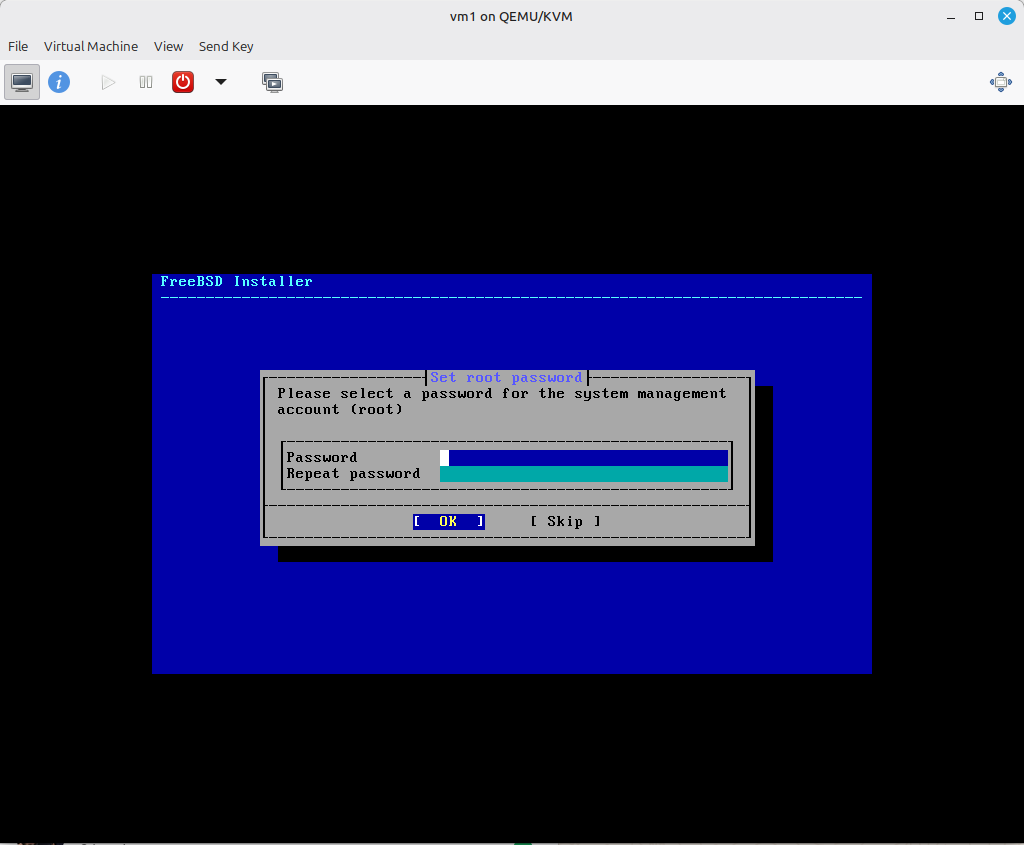Click the red Shut Down power icon

coord(183,82)
